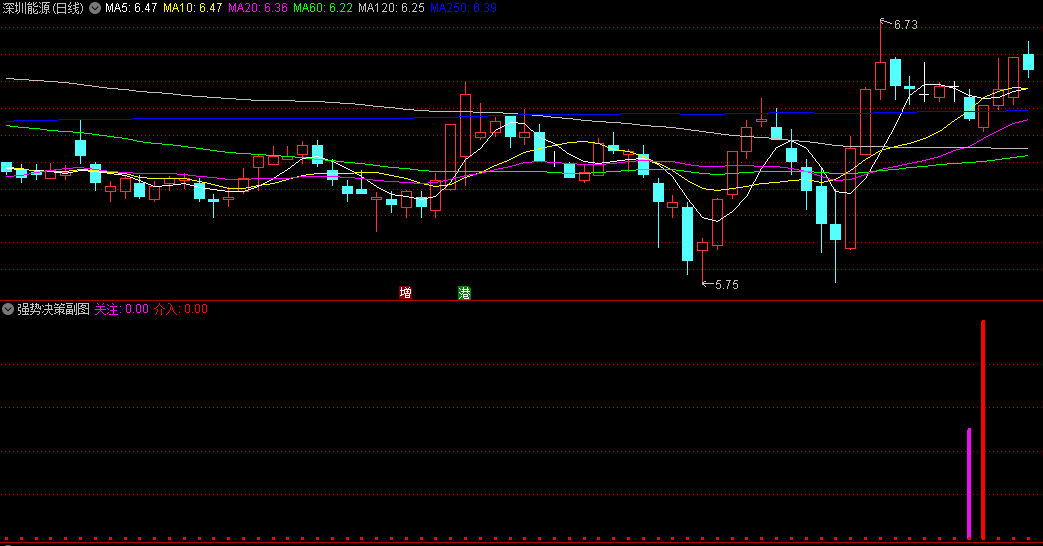Image resolution: width=1043 pixels, height=546 pixels.
Task: Select the 强势决策副图 indicator name
Action: [x=53, y=309]
